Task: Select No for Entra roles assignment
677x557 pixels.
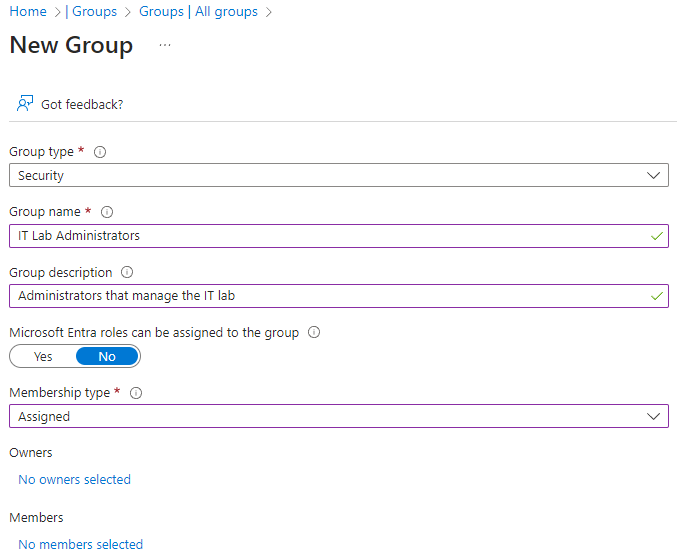Action: [107, 356]
